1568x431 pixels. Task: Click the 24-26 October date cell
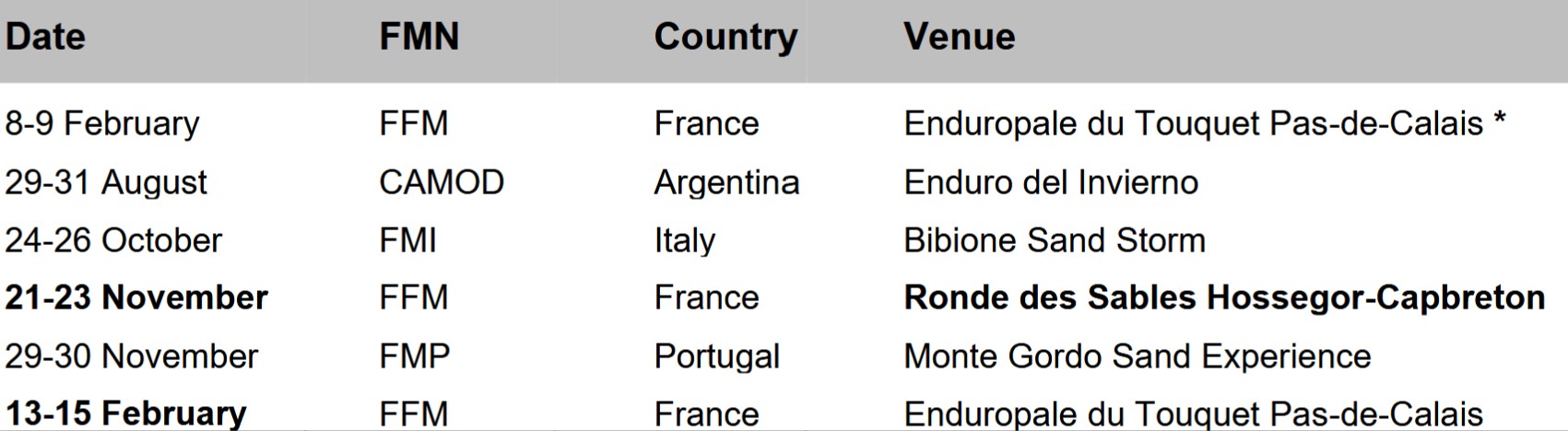(113, 240)
